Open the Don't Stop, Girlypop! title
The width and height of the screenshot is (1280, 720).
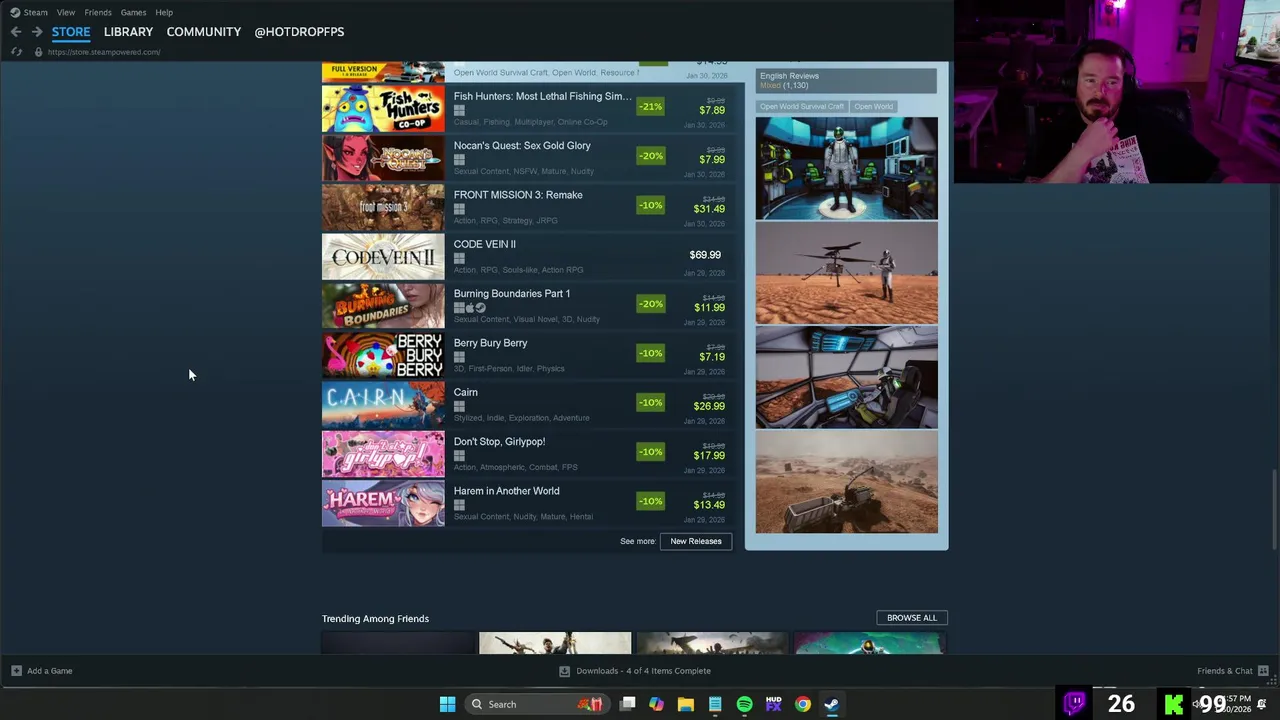(499, 442)
